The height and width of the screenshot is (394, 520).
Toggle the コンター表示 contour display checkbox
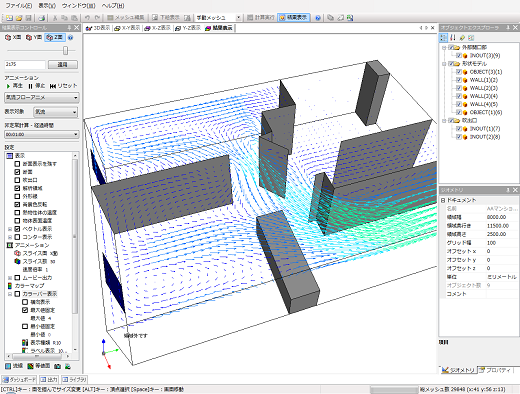click(17, 237)
